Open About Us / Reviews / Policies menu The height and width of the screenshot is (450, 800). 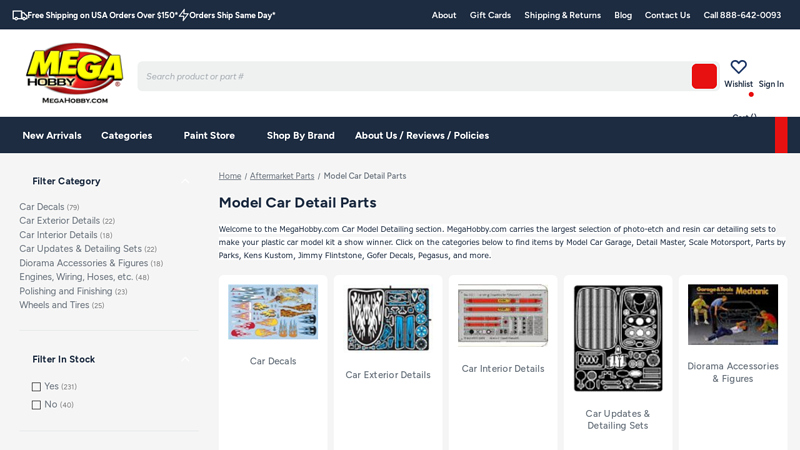(x=422, y=135)
